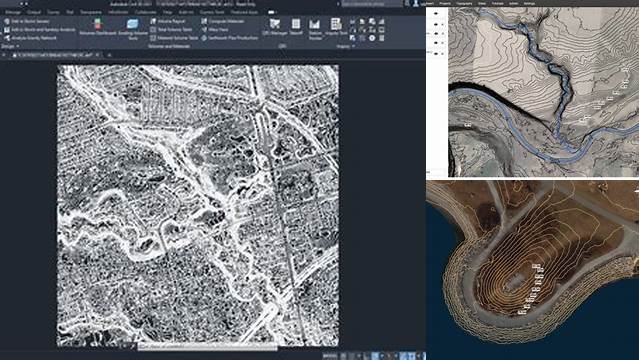Toggle the topmost layer eye icon in the map window
This screenshot has height=360, width=639.
(x=435, y=13)
